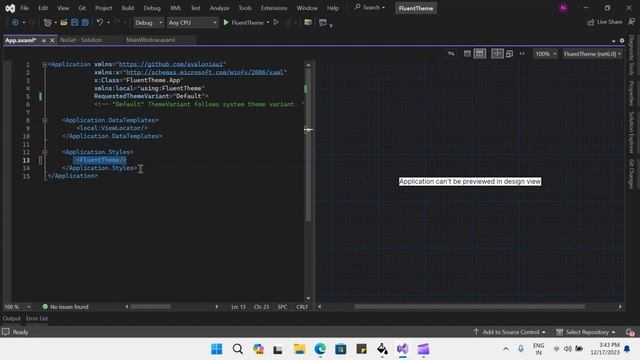Image resolution: width=640 pixels, height=360 pixels.
Task: Open the FluentTheme [net6.0] target dropdown
Action: 592,53
